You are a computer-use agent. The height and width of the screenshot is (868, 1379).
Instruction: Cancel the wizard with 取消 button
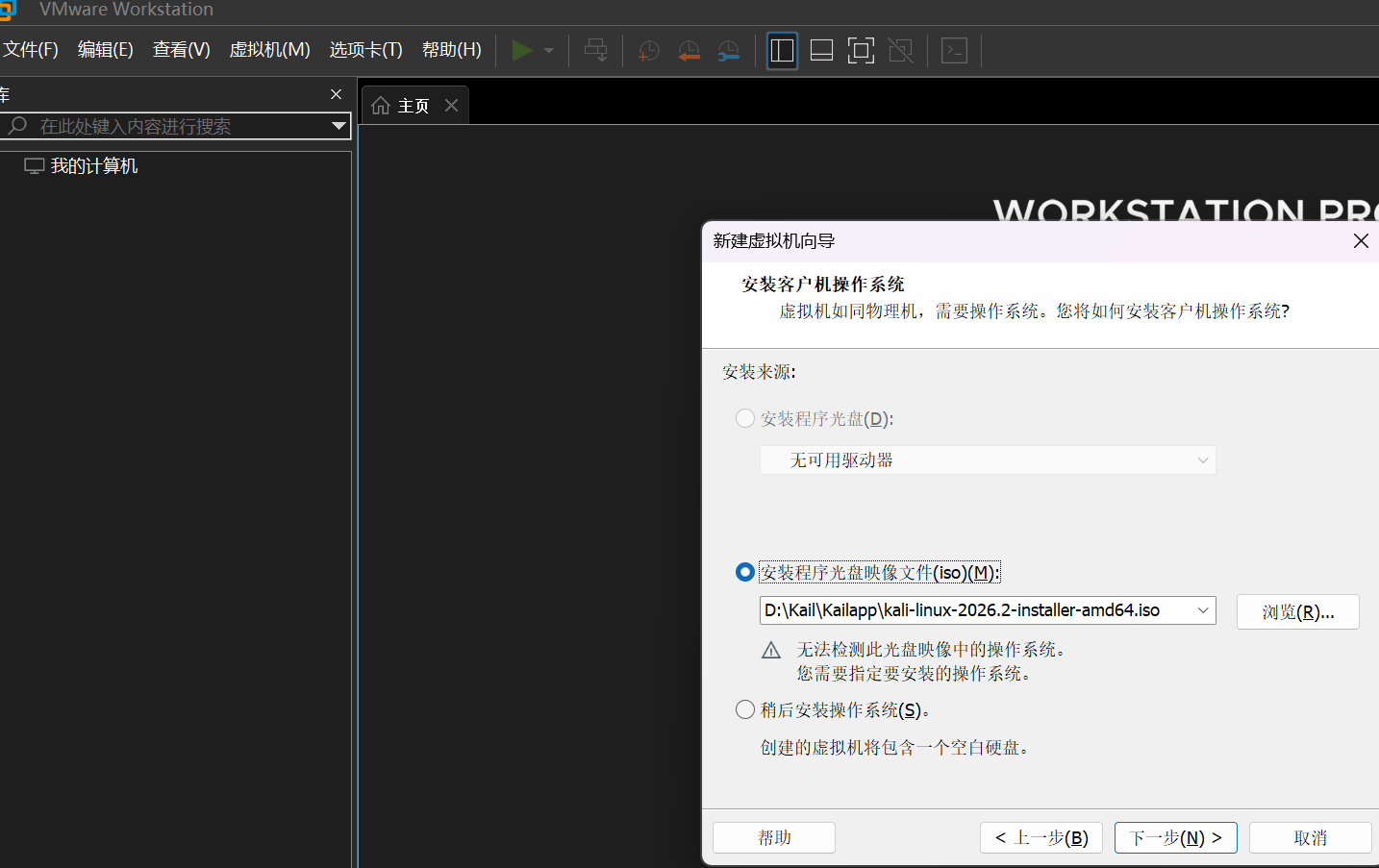[x=1311, y=838]
